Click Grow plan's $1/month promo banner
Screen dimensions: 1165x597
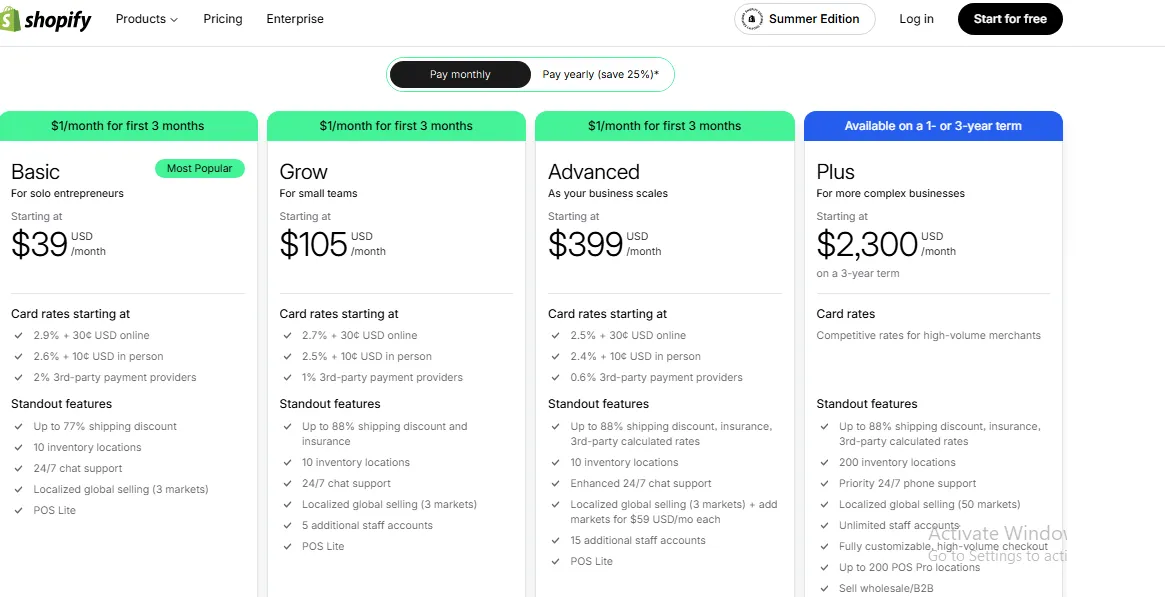coord(396,126)
